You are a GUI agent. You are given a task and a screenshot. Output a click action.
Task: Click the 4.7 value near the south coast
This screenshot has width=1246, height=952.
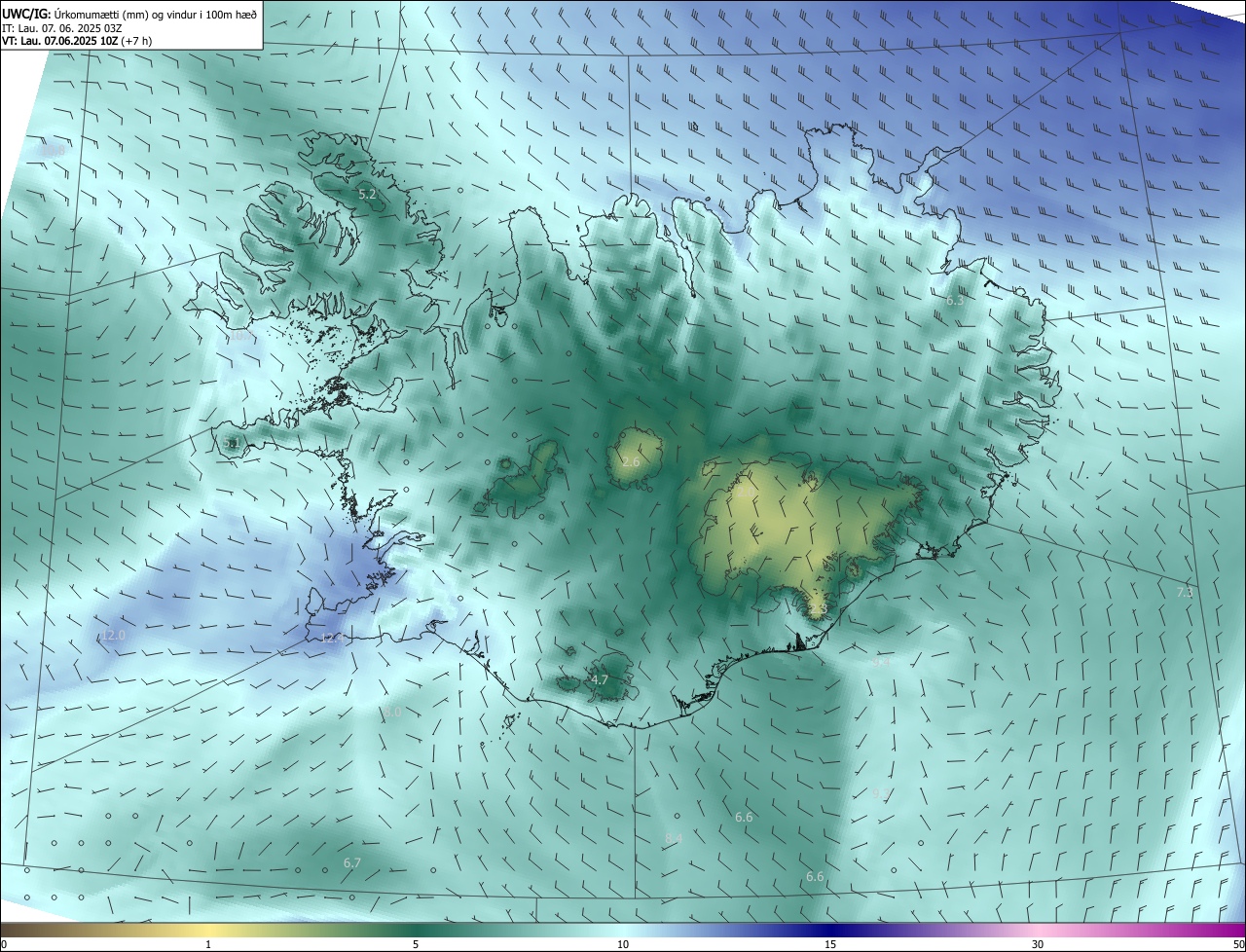(x=600, y=679)
